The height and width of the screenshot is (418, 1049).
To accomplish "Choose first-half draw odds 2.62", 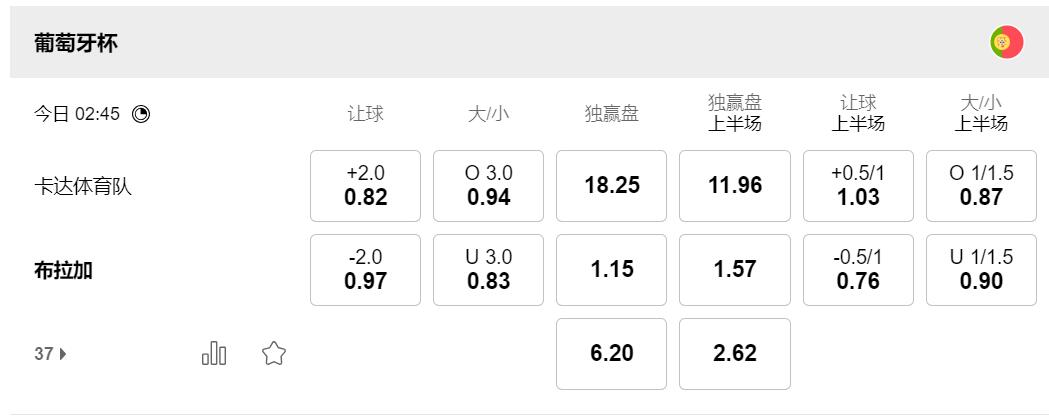I will (734, 354).
